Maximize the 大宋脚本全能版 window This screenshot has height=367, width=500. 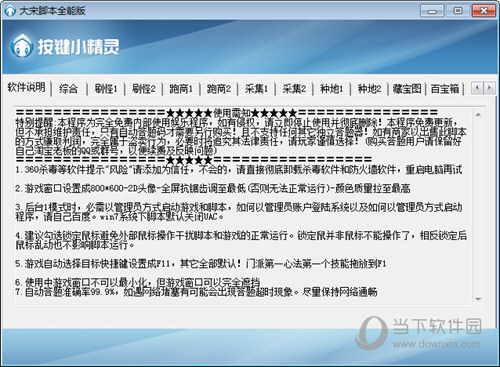458,11
